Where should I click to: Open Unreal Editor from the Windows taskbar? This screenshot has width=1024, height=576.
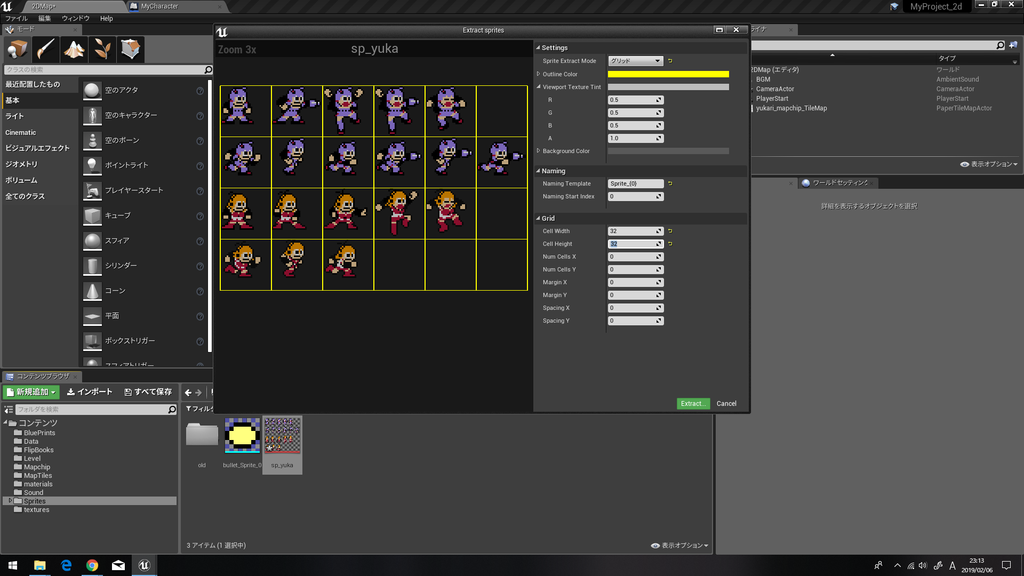(144, 566)
